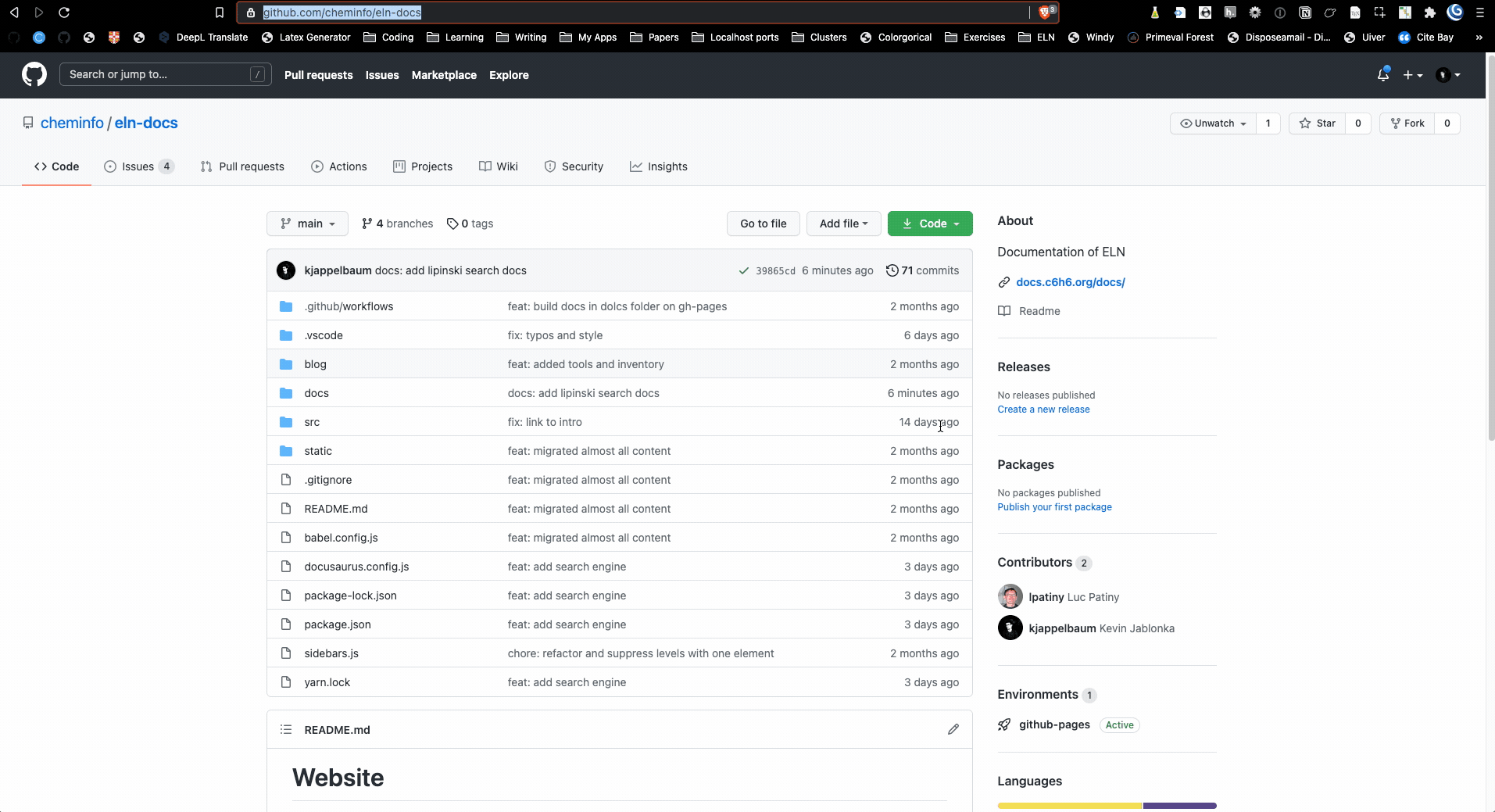Open the docusaurus.config.js file
The height and width of the screenshot is (812, 1495).
click(x=356, y=567)
